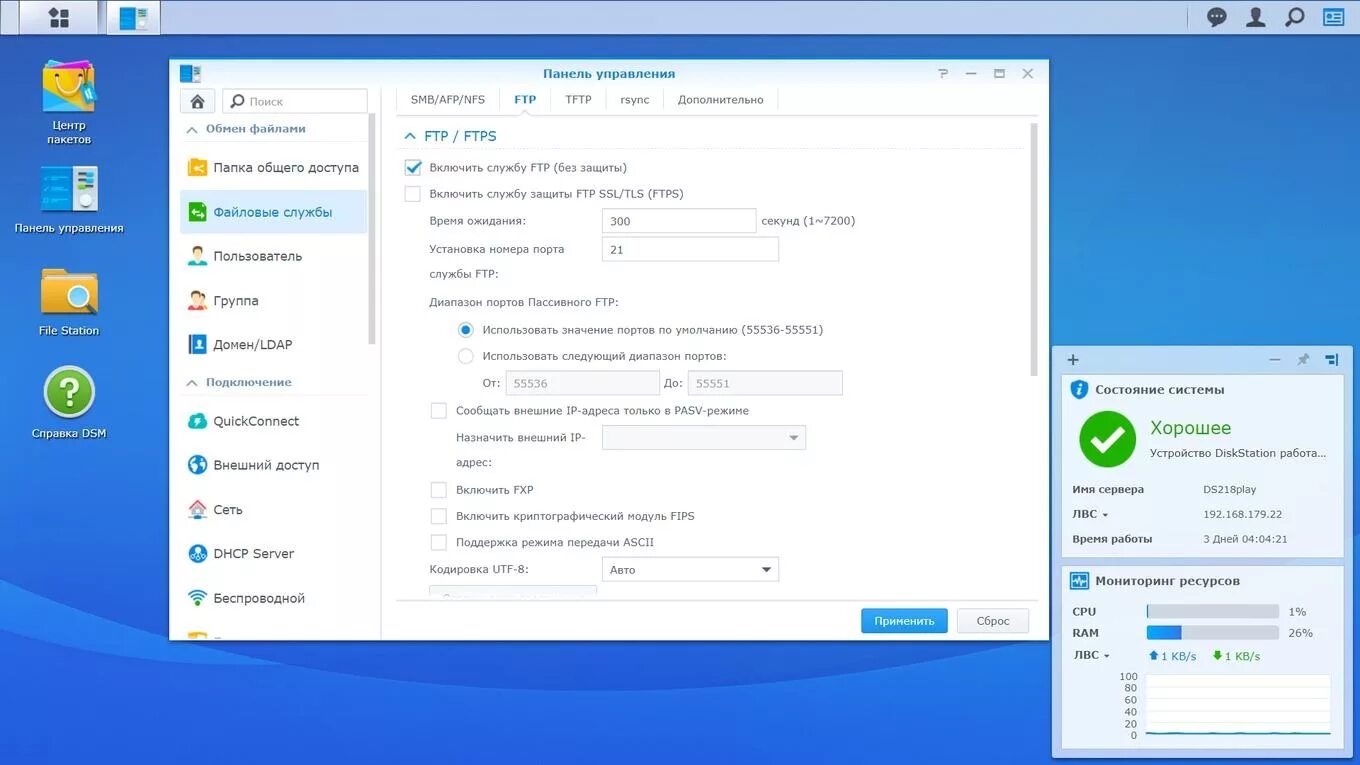Enable ASCII transfer mode support checkbox
Image resolution: width=1360 pixels, height=765 pixels.
coord(439,542)
